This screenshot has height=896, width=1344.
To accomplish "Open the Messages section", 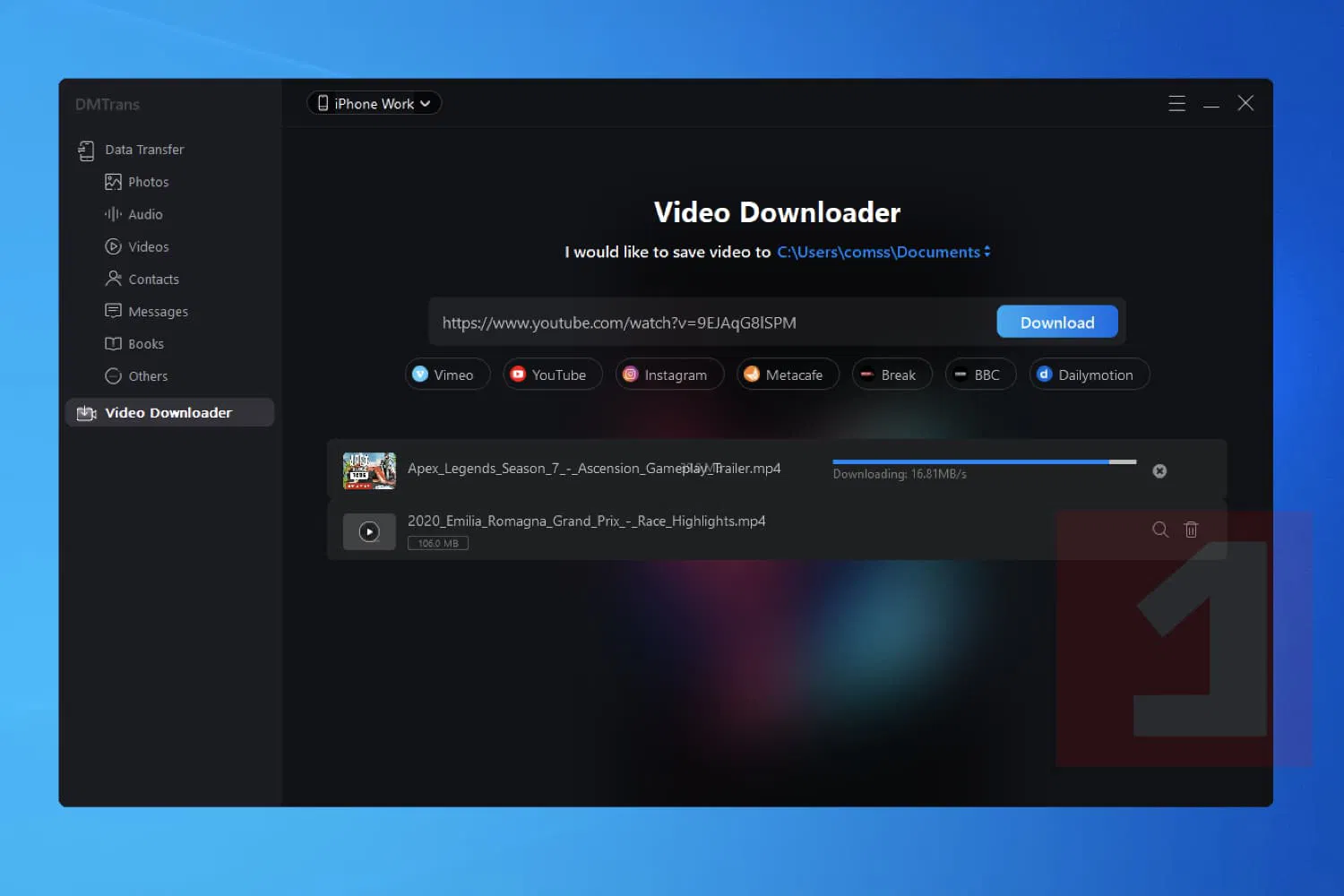I will [158, 311].
